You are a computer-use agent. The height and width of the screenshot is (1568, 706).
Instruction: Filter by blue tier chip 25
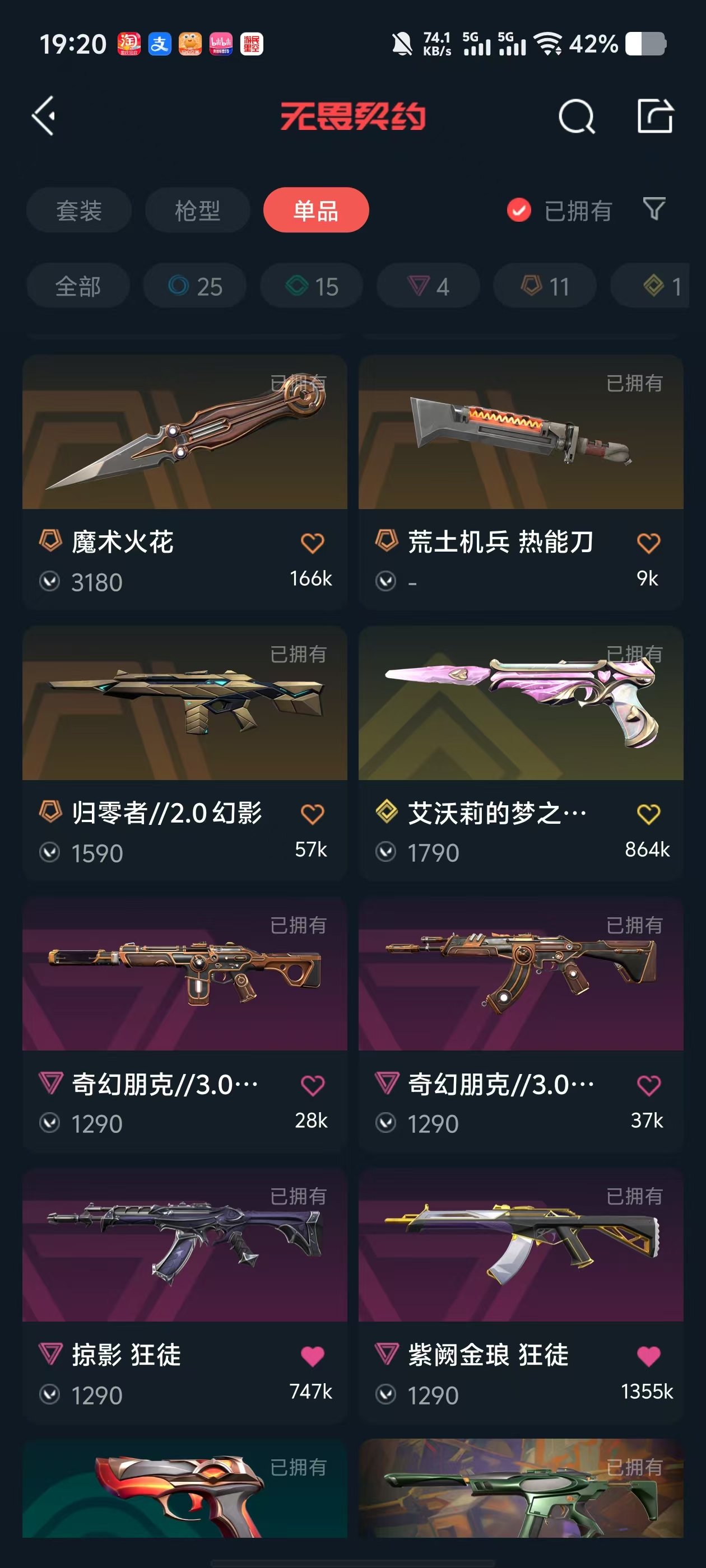[195, 286]
